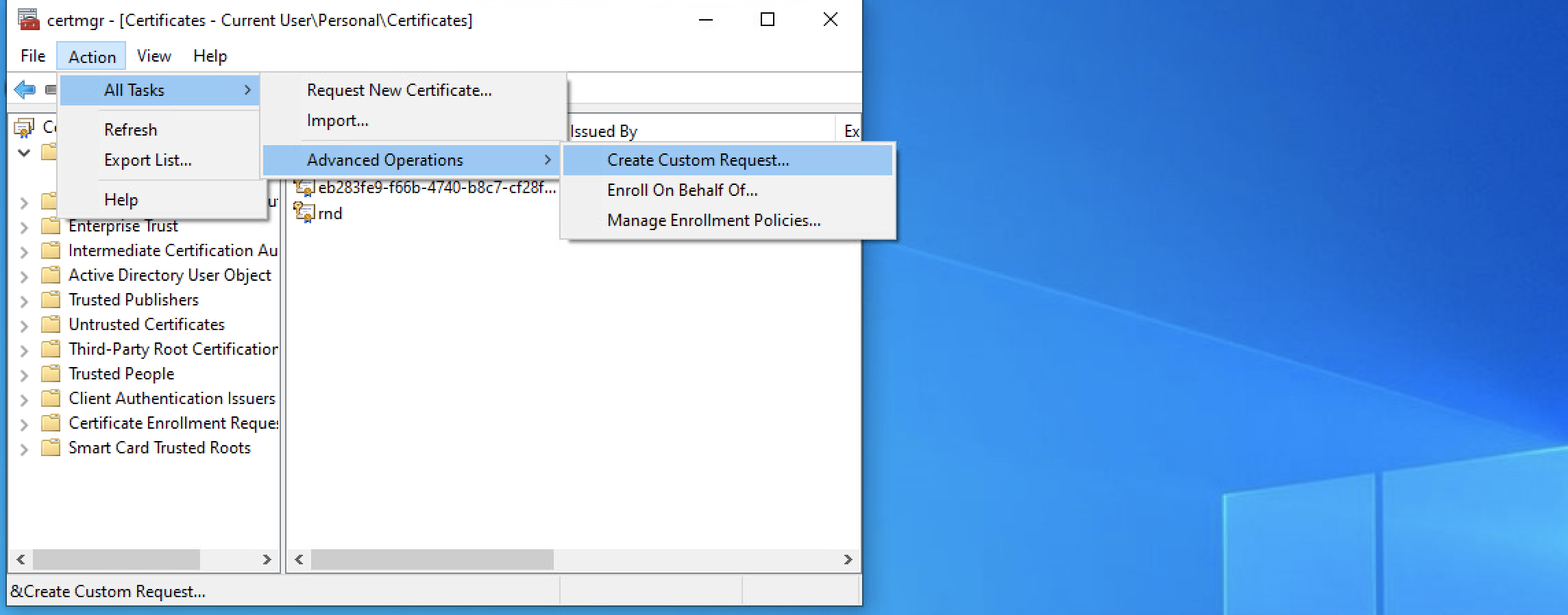The height and width of the screenshot is (615, 1568).
Task: Click the Trusted People folder icon
Action: 50,374
